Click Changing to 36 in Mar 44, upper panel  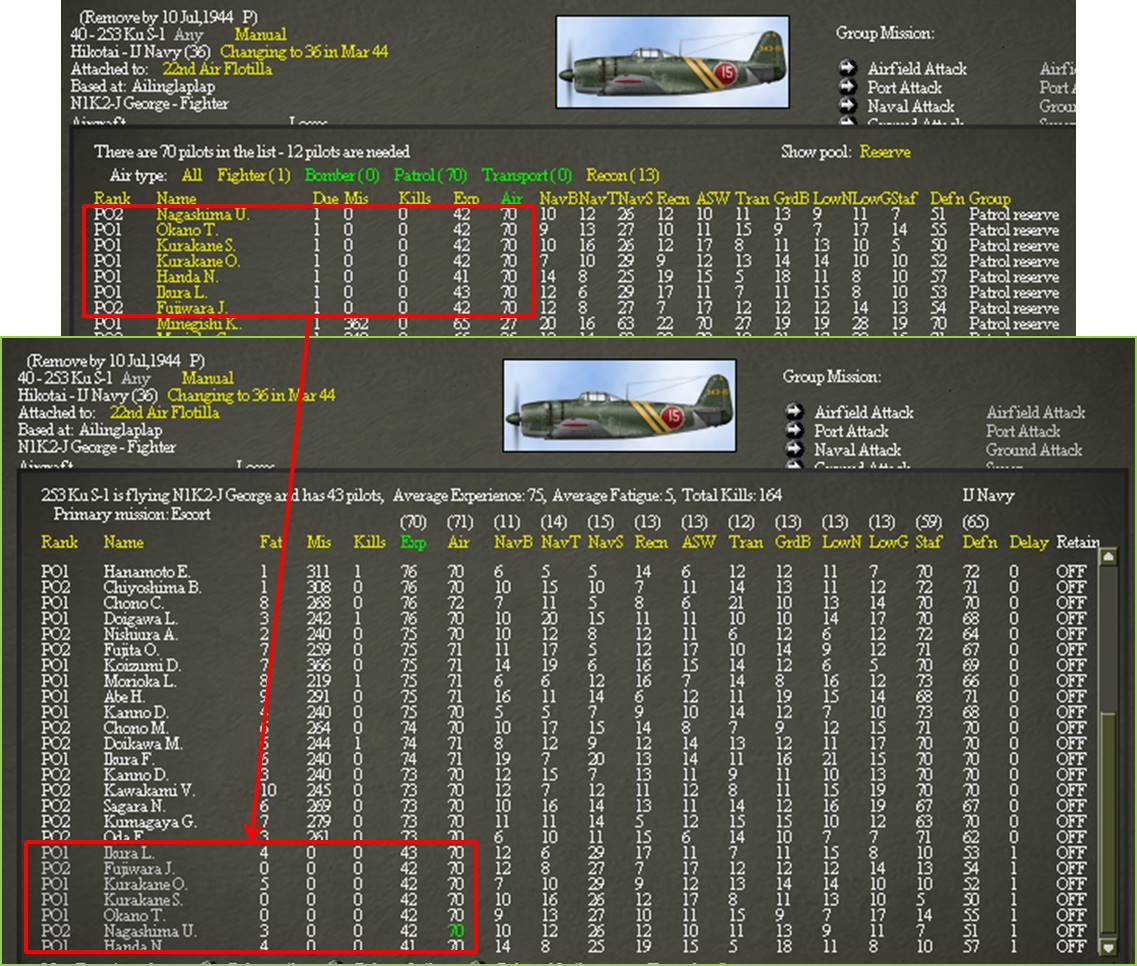click(x=304, y=51)
